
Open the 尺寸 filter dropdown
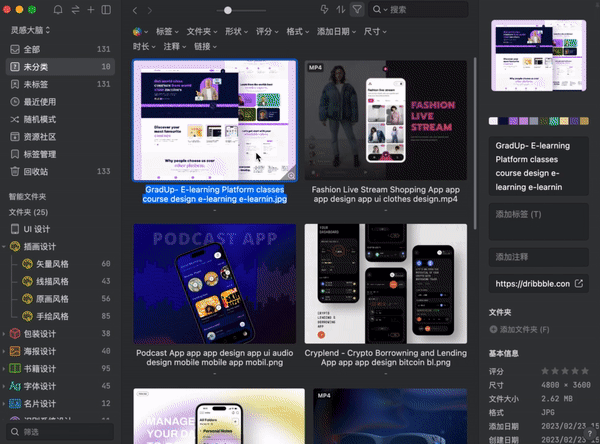coord(375,32)
